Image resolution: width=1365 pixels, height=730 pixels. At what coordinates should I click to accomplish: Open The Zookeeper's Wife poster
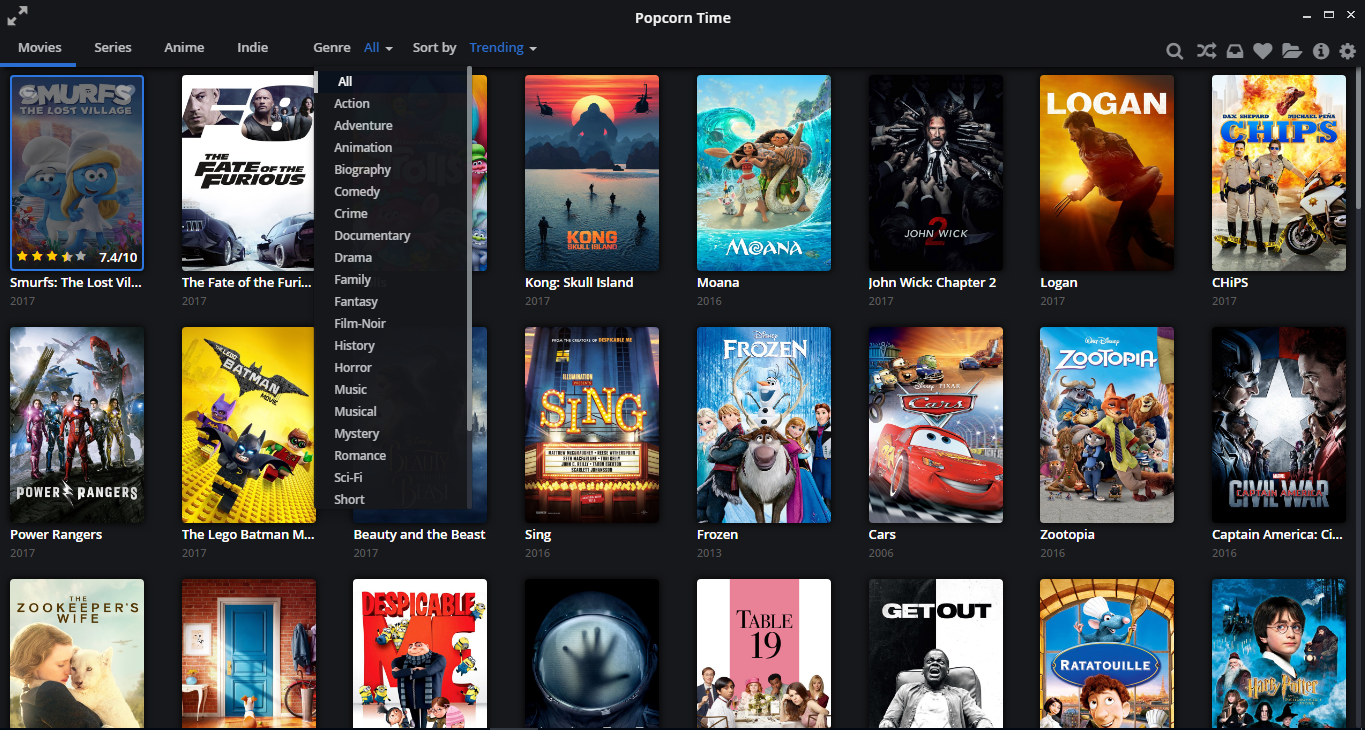77,654
